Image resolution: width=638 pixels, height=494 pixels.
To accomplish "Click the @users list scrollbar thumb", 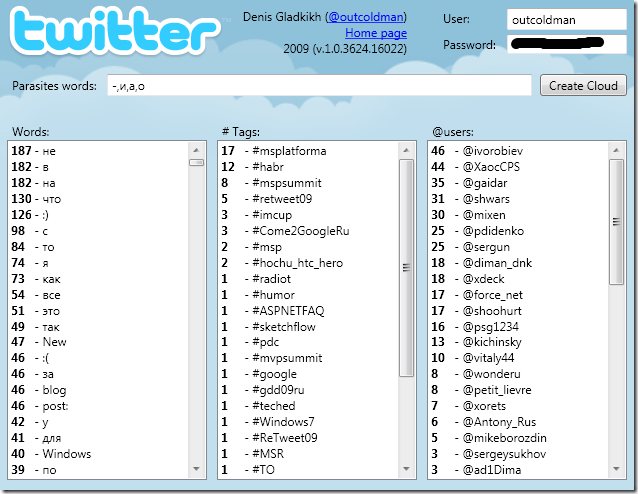I will coord(616,222).
